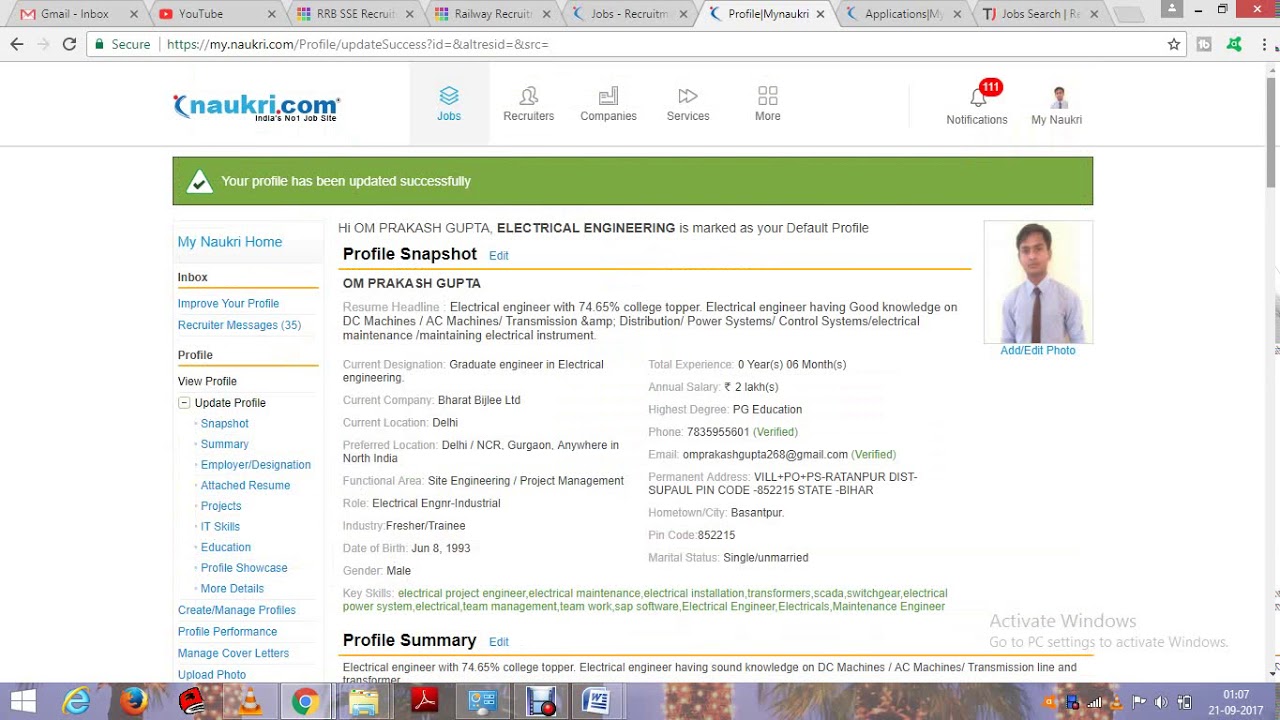Open Recruiter Messages (35)
This screenshot has height=720, width=1280.
[x=239, y=325]
